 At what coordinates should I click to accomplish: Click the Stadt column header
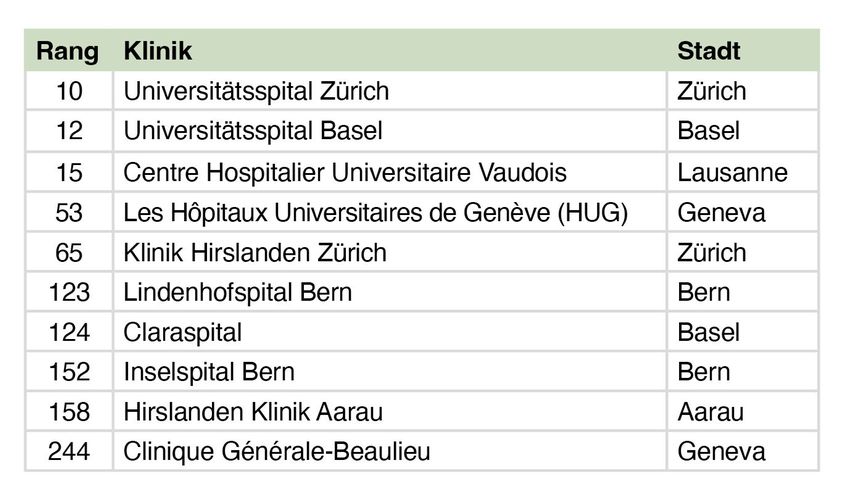point(708,51)
